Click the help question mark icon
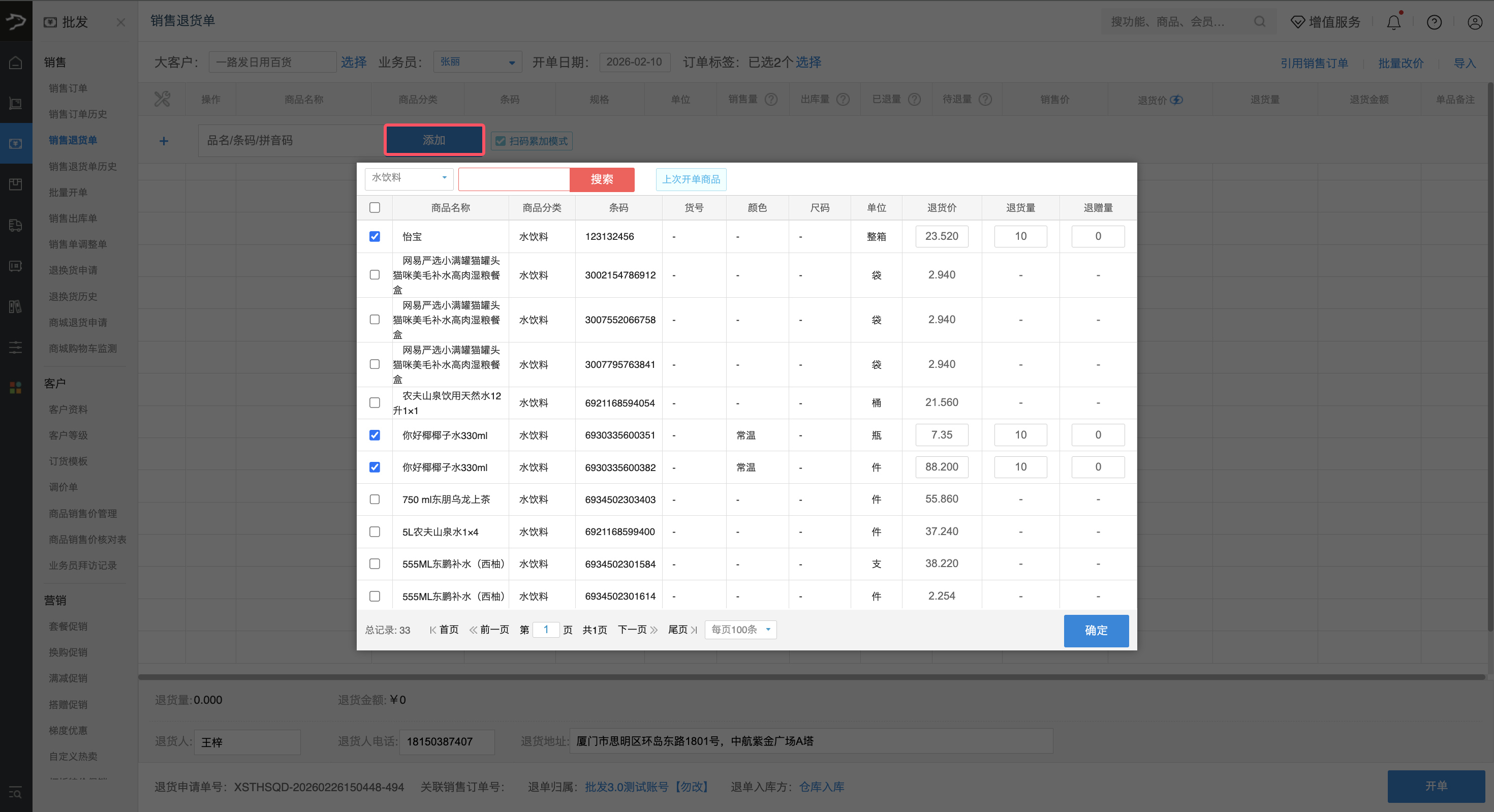The height and width of the screenshot is (812, 1494). pyautogui.click(x=1434, y=22)
